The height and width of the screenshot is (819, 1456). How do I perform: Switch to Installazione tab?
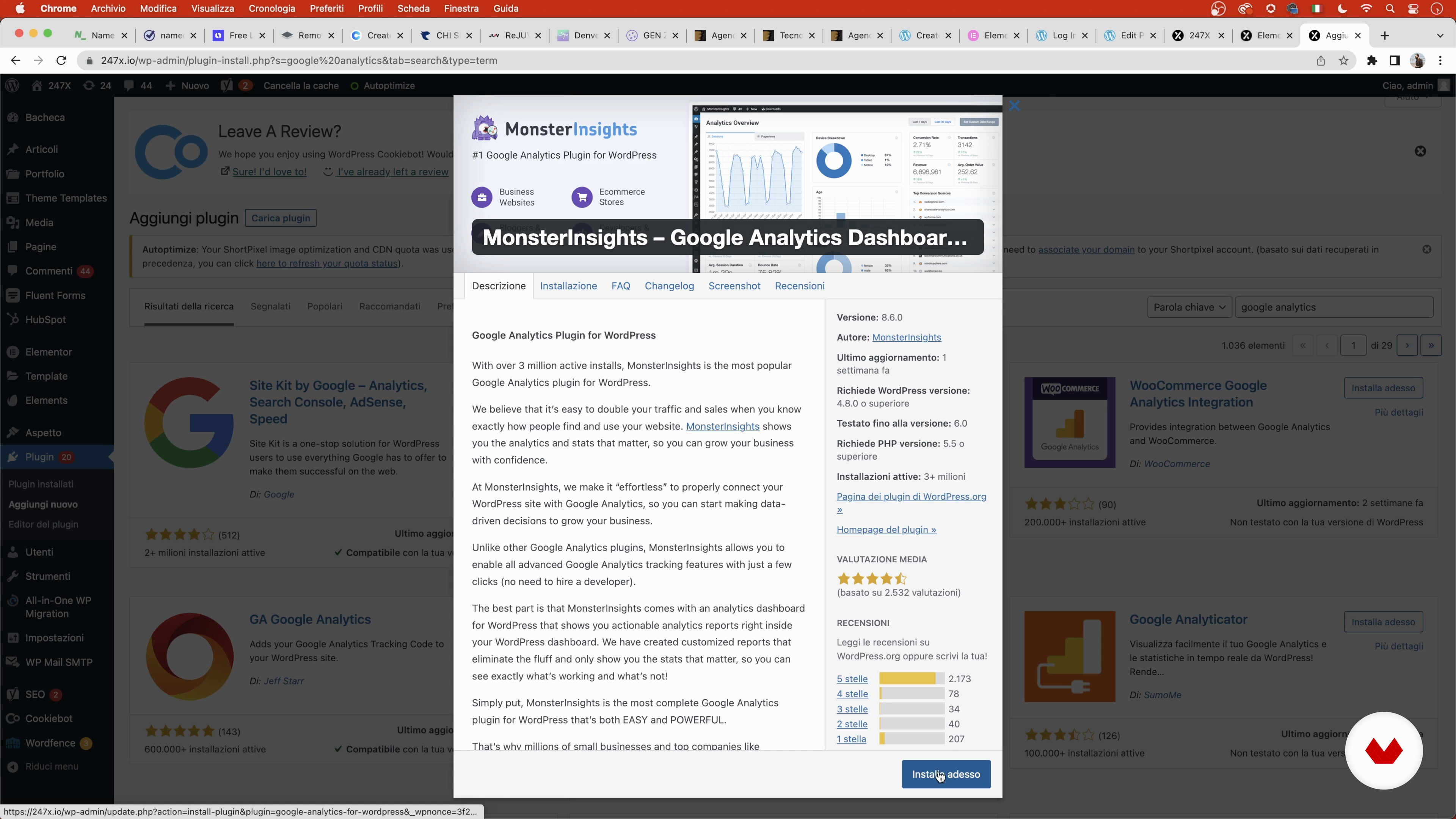(568, 286)
